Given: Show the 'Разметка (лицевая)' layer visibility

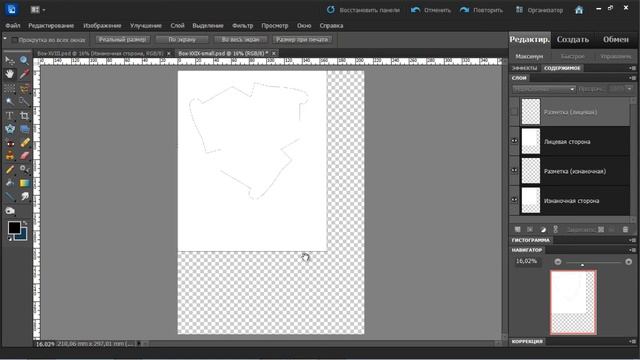Looking at the screenshot, I should pos(514,112).
